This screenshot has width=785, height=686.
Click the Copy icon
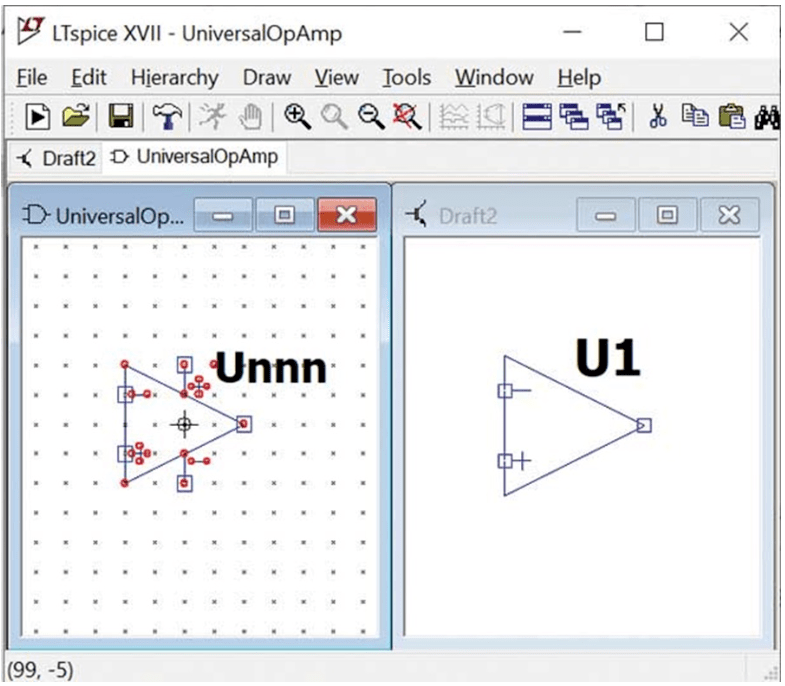[695, 116]
